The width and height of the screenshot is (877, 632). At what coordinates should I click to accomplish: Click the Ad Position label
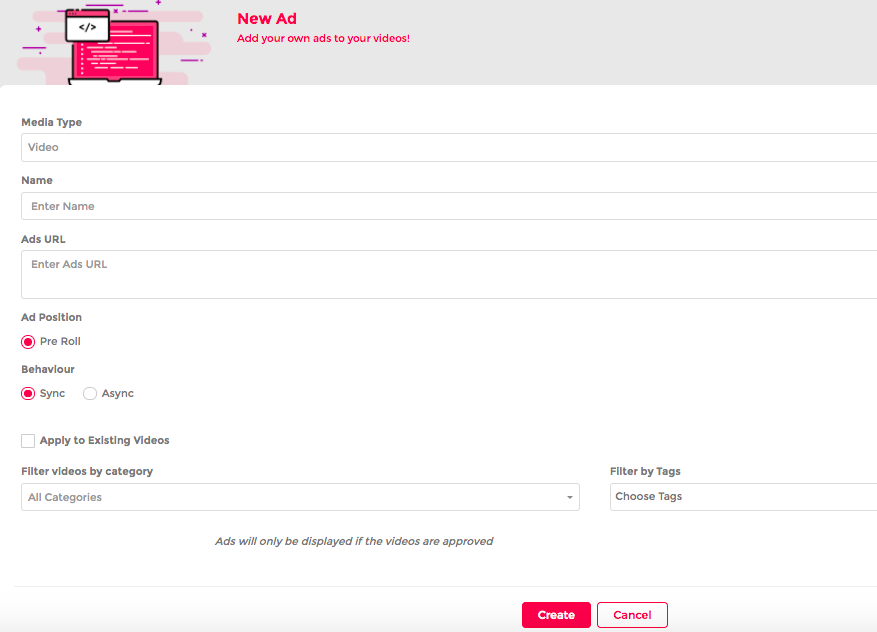[x=51, y=317]
